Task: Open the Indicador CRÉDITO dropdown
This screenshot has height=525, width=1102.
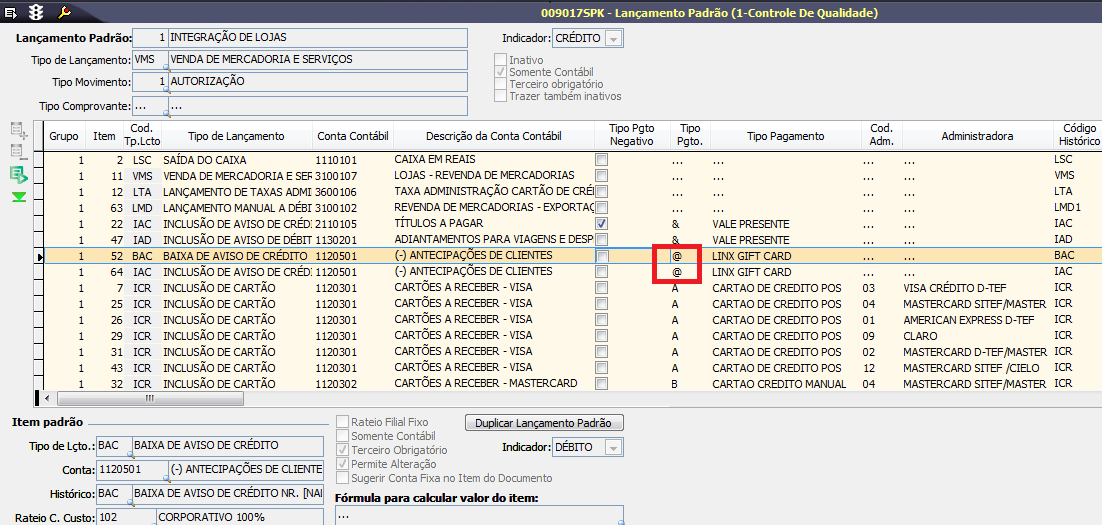Action: click(614, 39)
